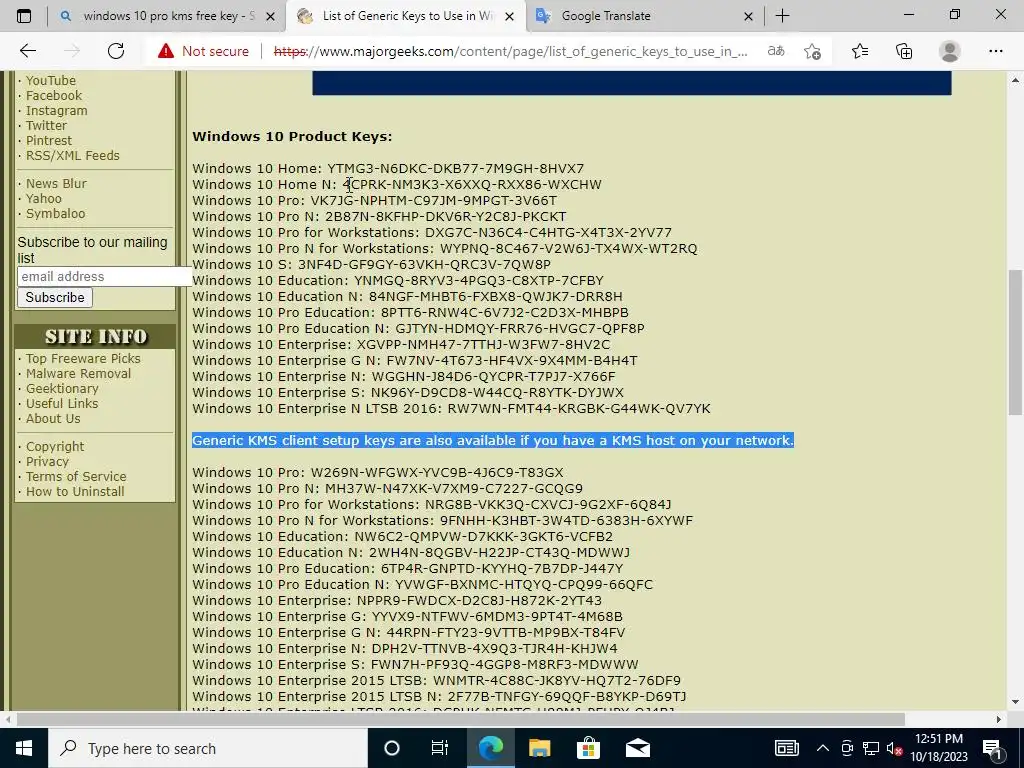
Task: Click the Subscribe button
Action: click(55, 297)
